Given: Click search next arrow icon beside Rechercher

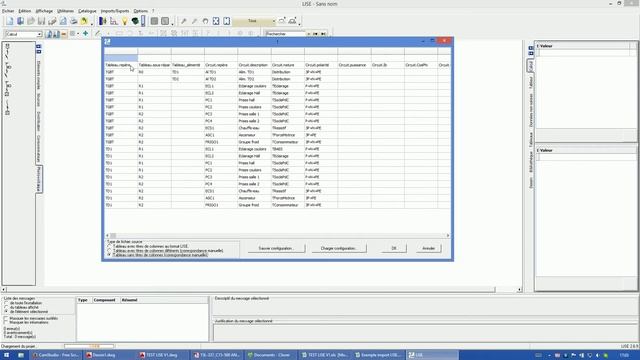Looking at the screenshot, I should click(323, 34).
